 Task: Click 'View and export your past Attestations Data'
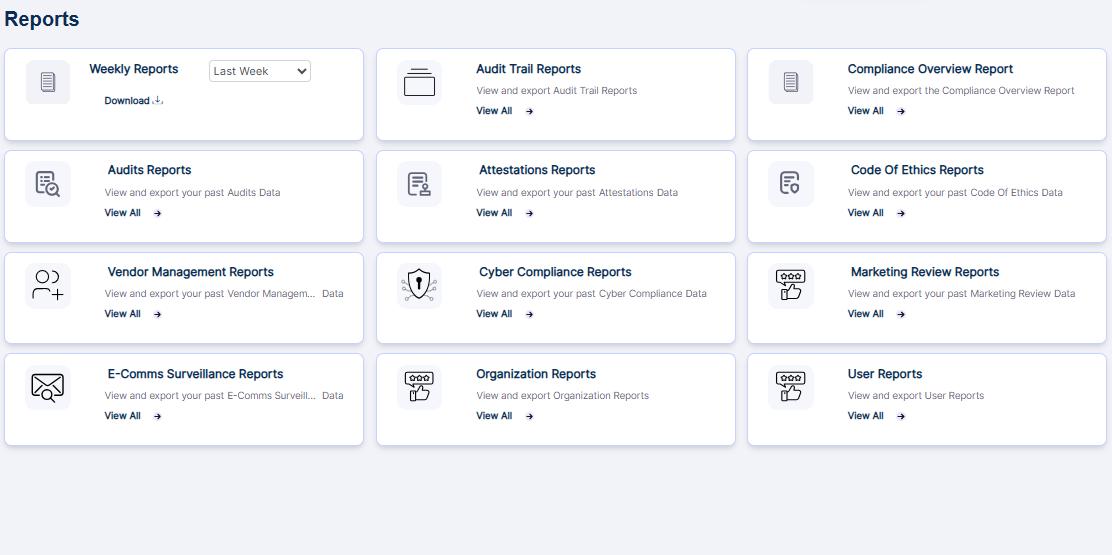(577, 193)
